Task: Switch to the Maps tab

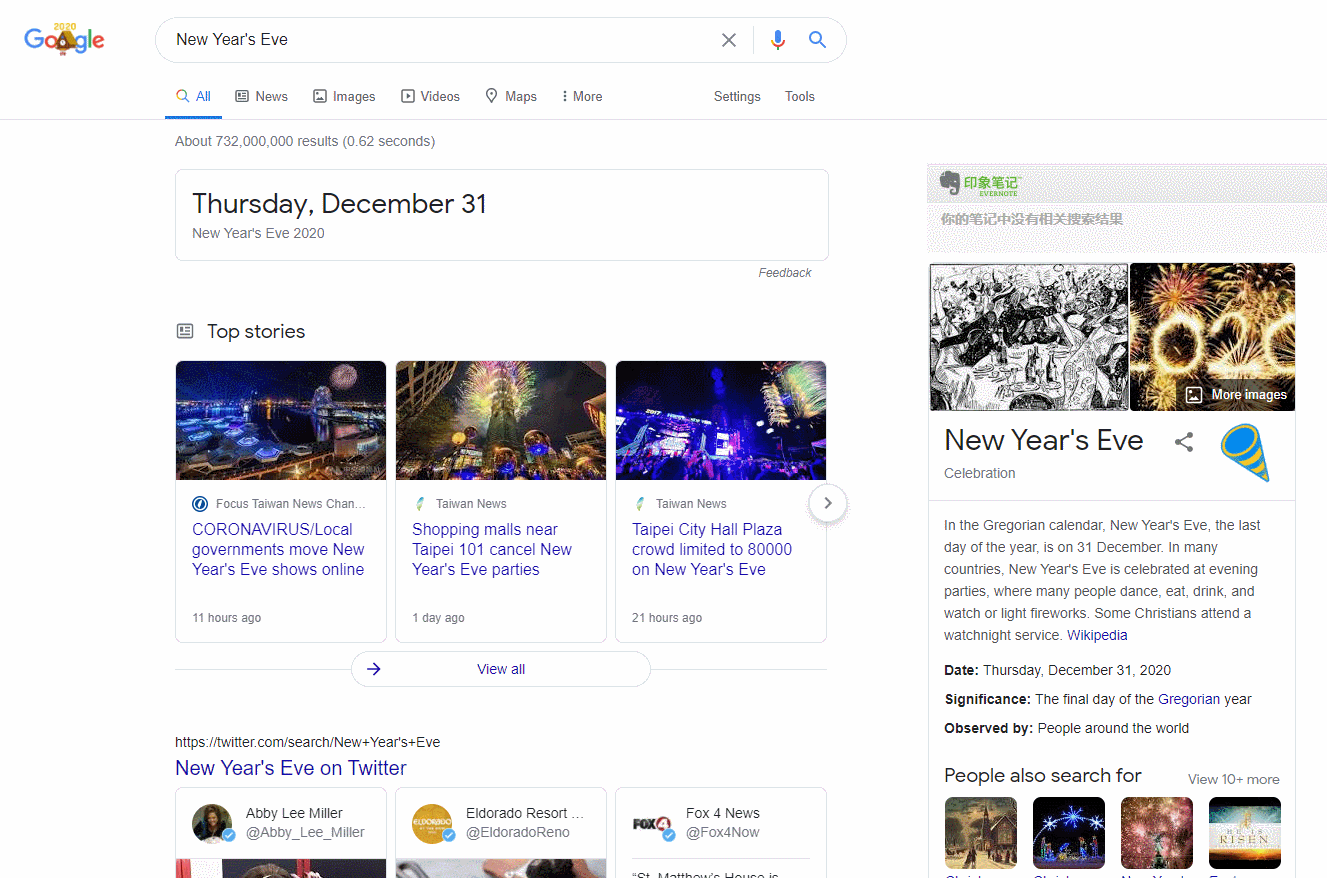Action: 511,97
